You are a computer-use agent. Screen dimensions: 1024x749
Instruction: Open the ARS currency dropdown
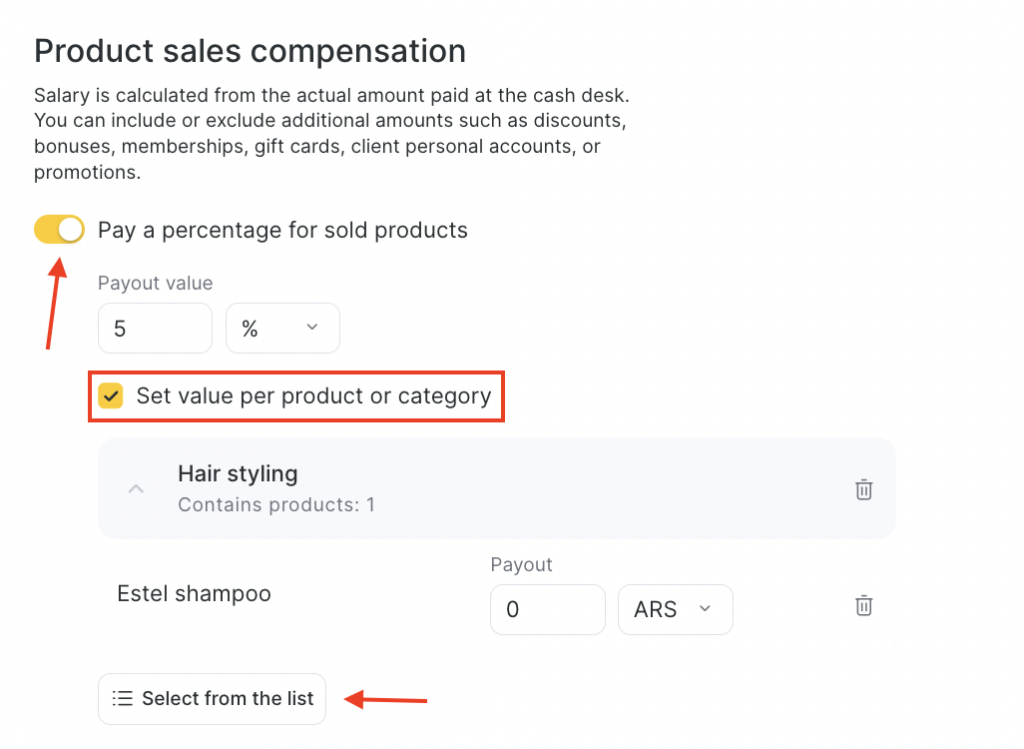tap(675, 609)
